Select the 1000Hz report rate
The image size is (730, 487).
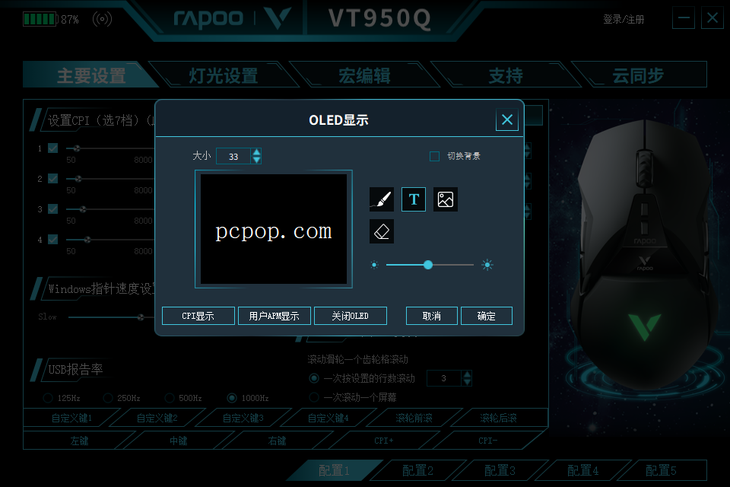pyautogui.click(x=231, y=398)
